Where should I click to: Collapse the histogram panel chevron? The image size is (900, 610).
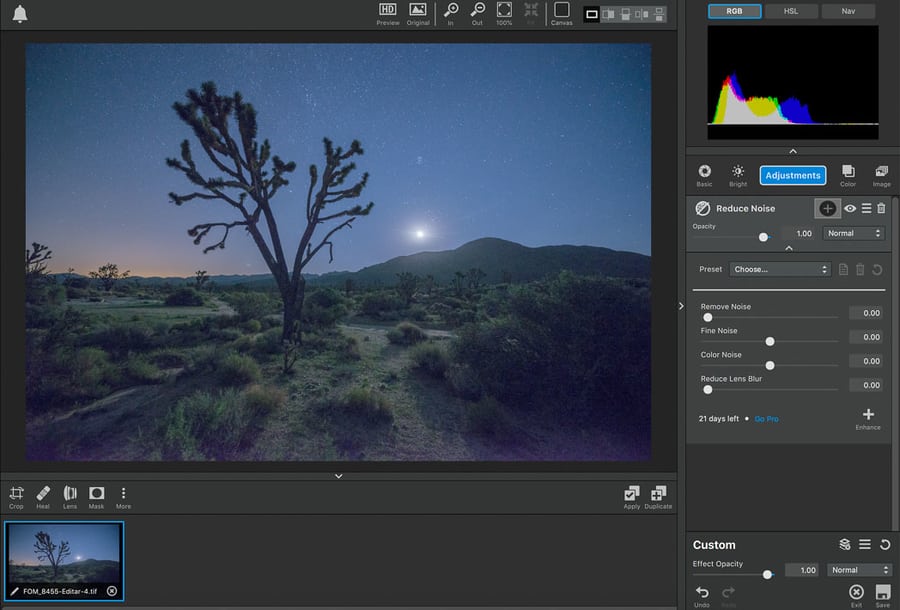pos(793,151)
